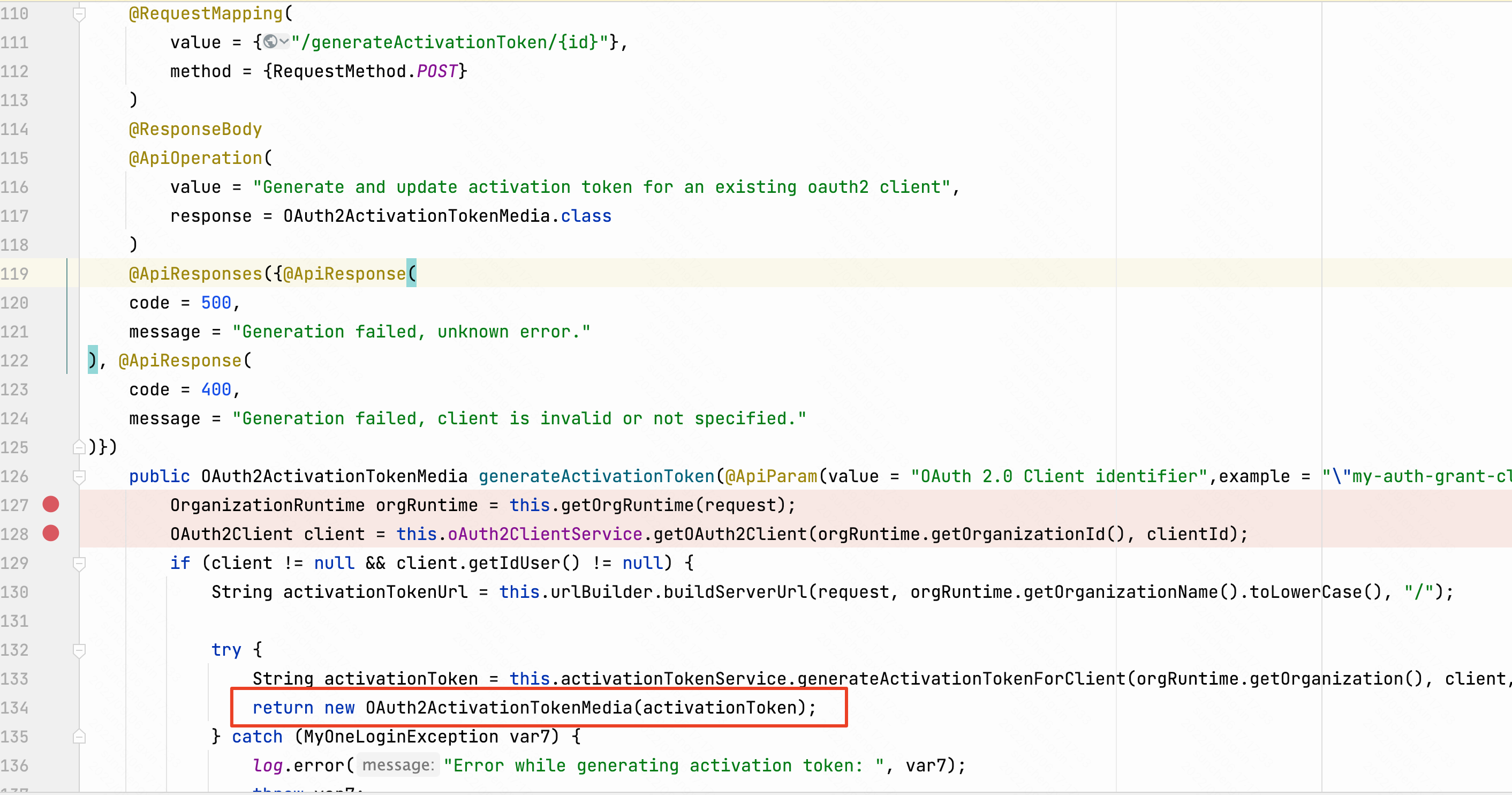
Task: Click the activationTokenUrl variable on line 130
Action: [x=376, y=592]
